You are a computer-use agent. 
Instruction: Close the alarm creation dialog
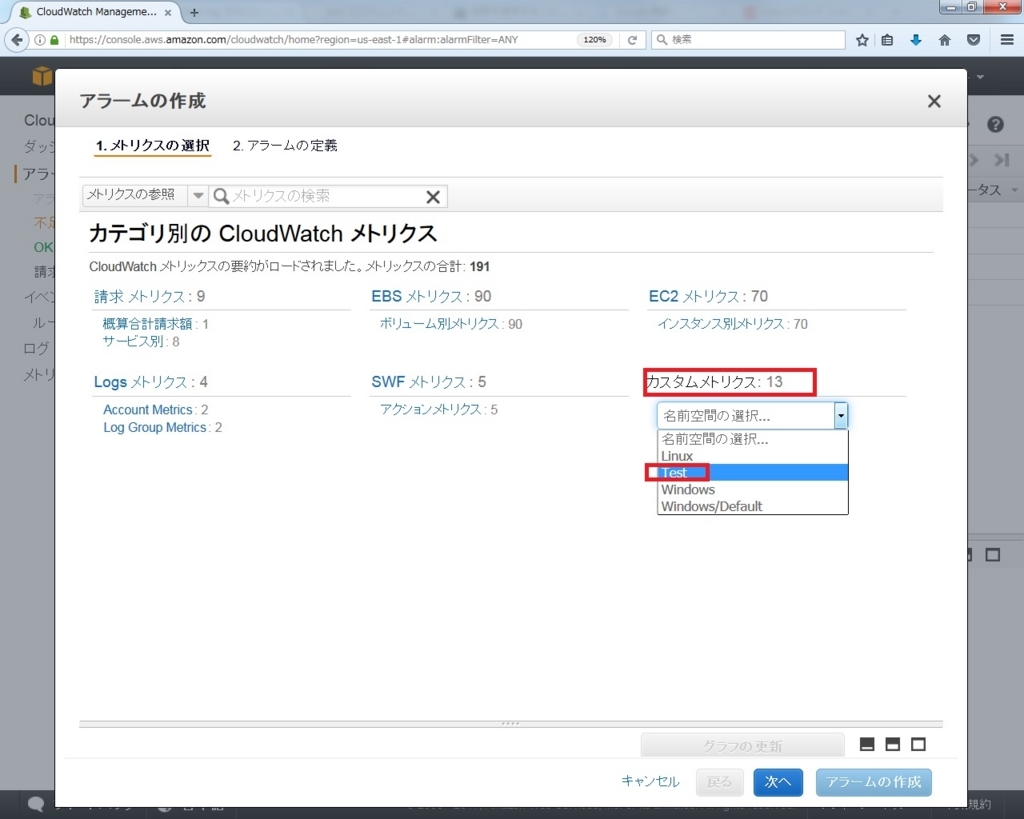(x=934, y=101)
